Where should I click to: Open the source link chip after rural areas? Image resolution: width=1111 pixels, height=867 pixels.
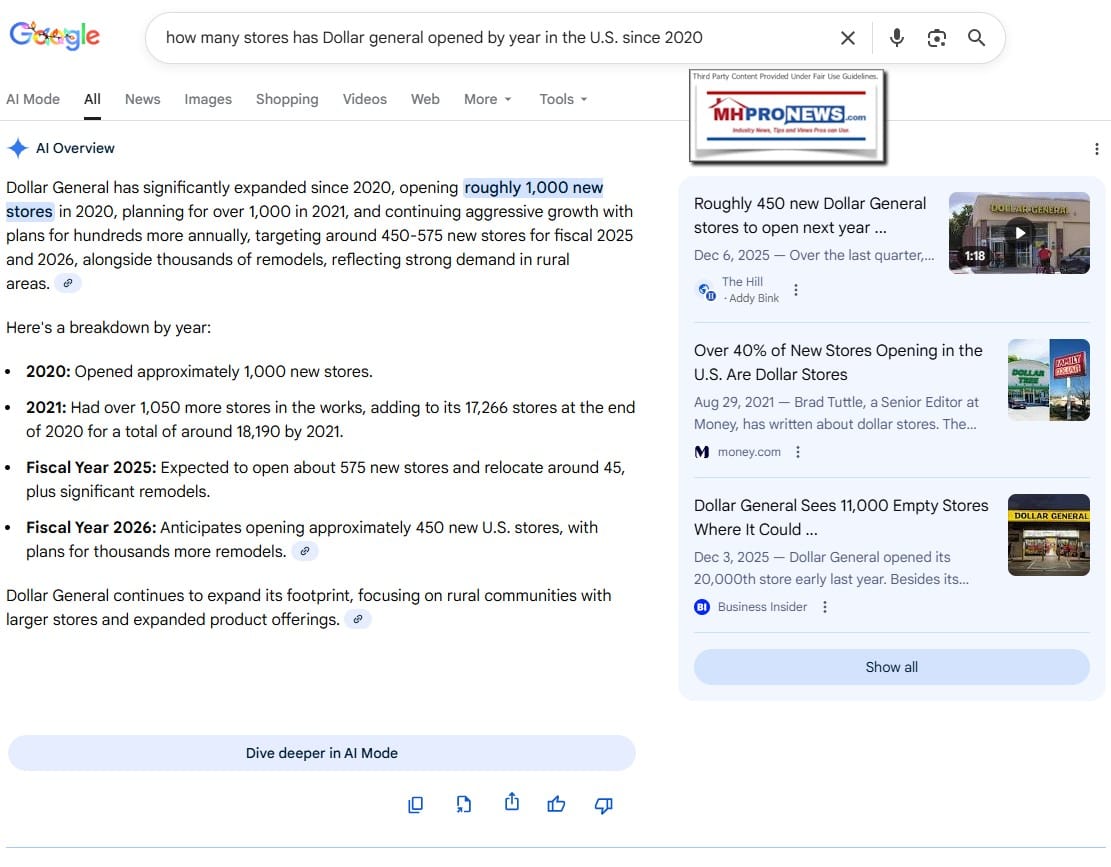[x=67, y=283]
